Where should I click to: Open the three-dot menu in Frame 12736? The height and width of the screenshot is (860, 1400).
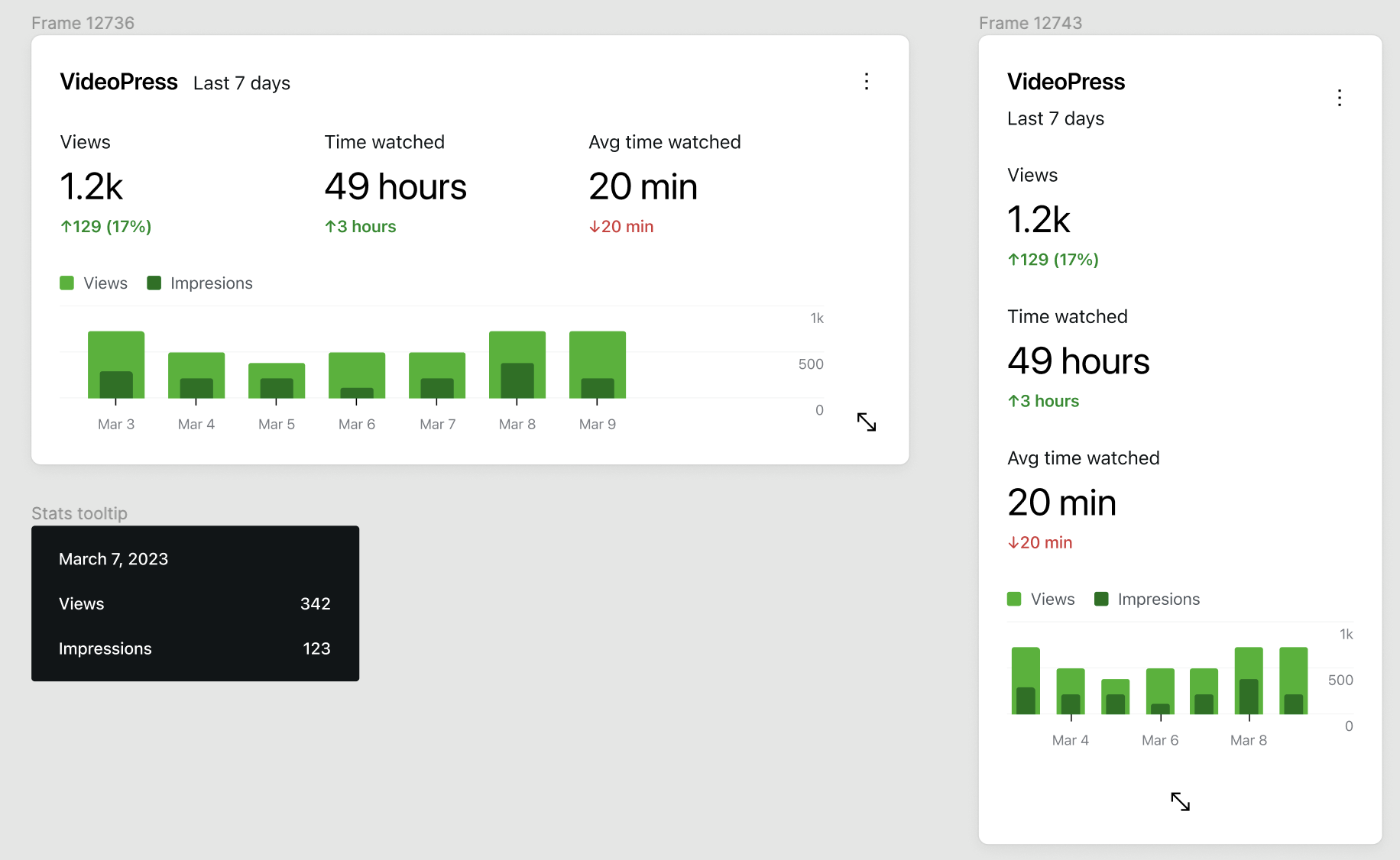(x=867, y=82)
